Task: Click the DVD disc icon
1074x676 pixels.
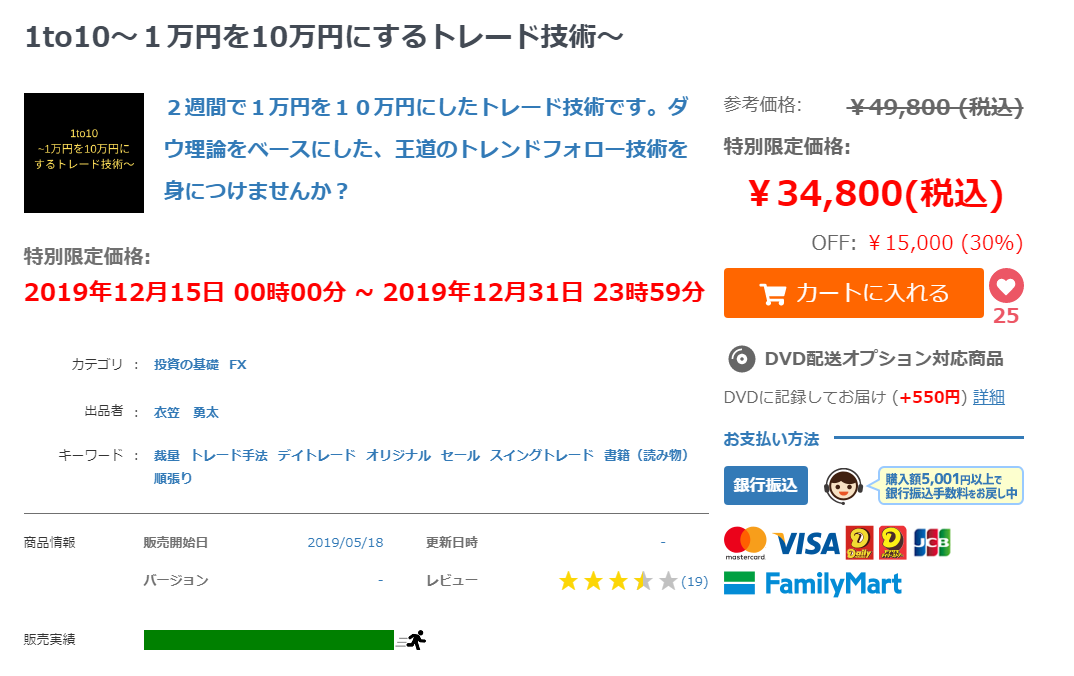Action: pos(741,359)
